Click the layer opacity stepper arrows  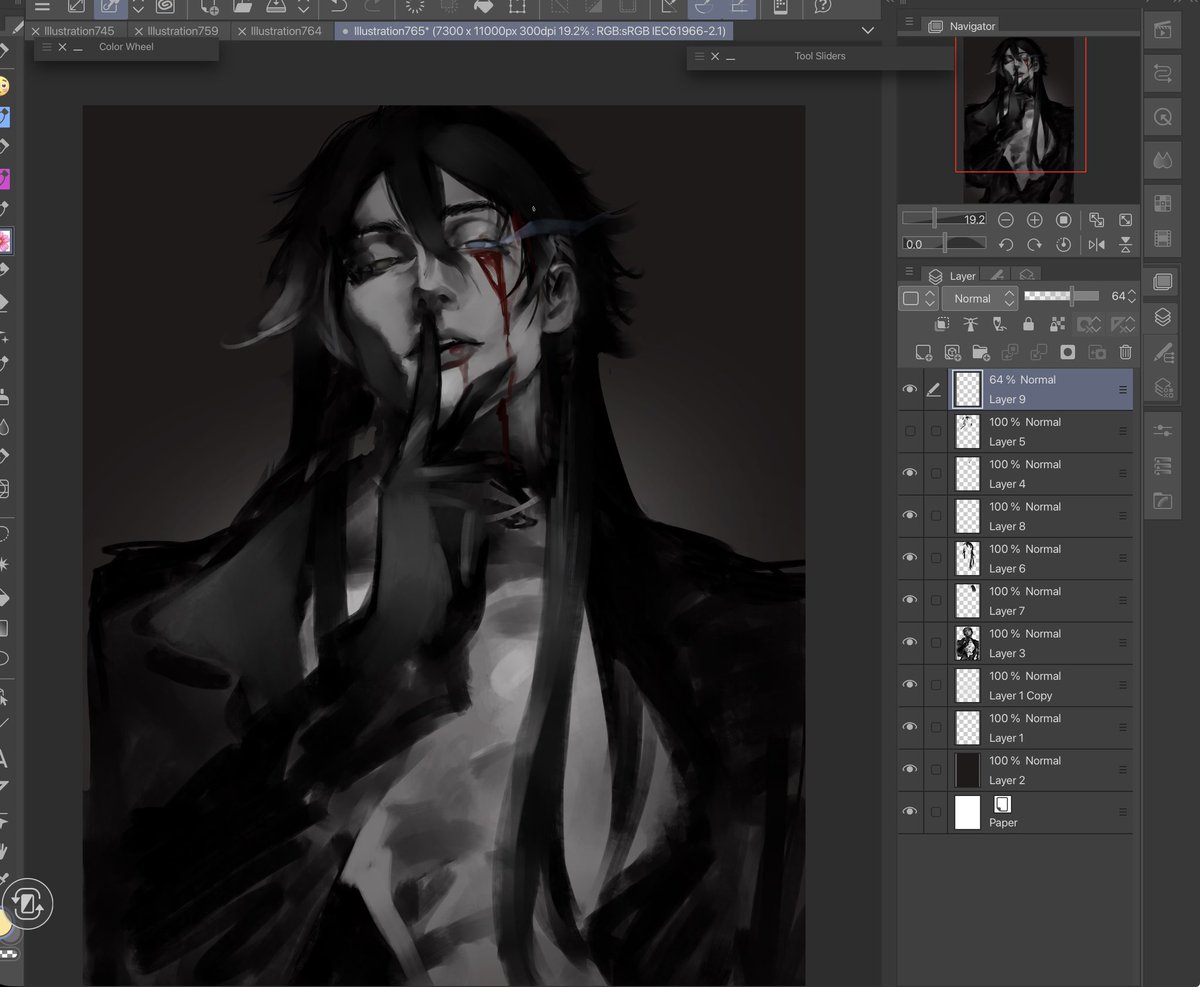[1132, 297]
